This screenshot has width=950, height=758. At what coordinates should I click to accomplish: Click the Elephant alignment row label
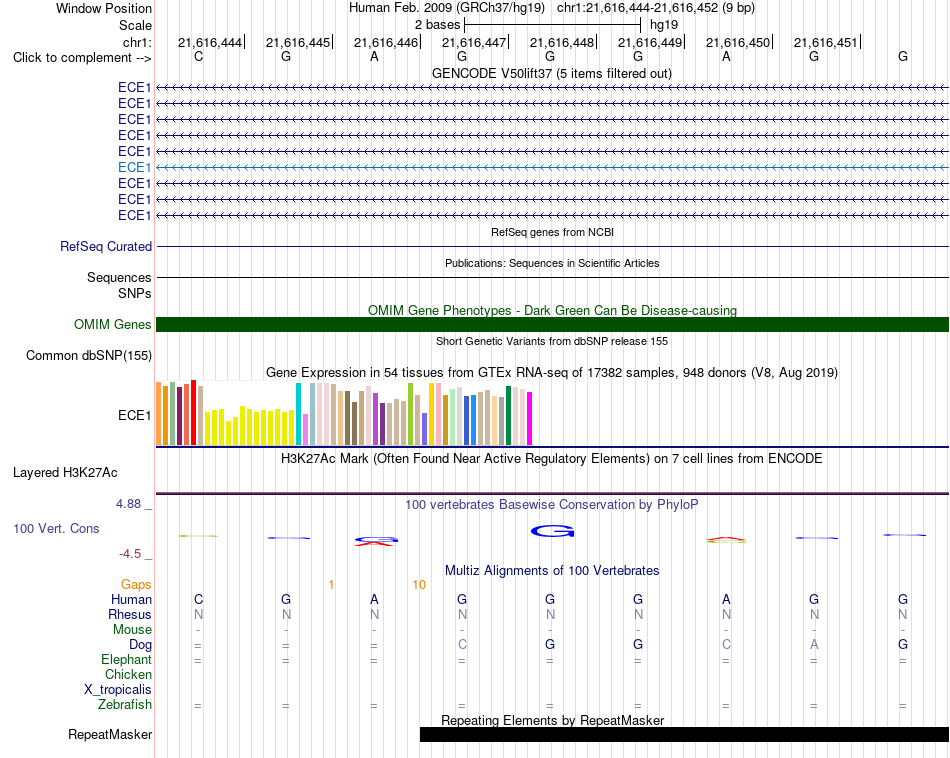(127, 660)
